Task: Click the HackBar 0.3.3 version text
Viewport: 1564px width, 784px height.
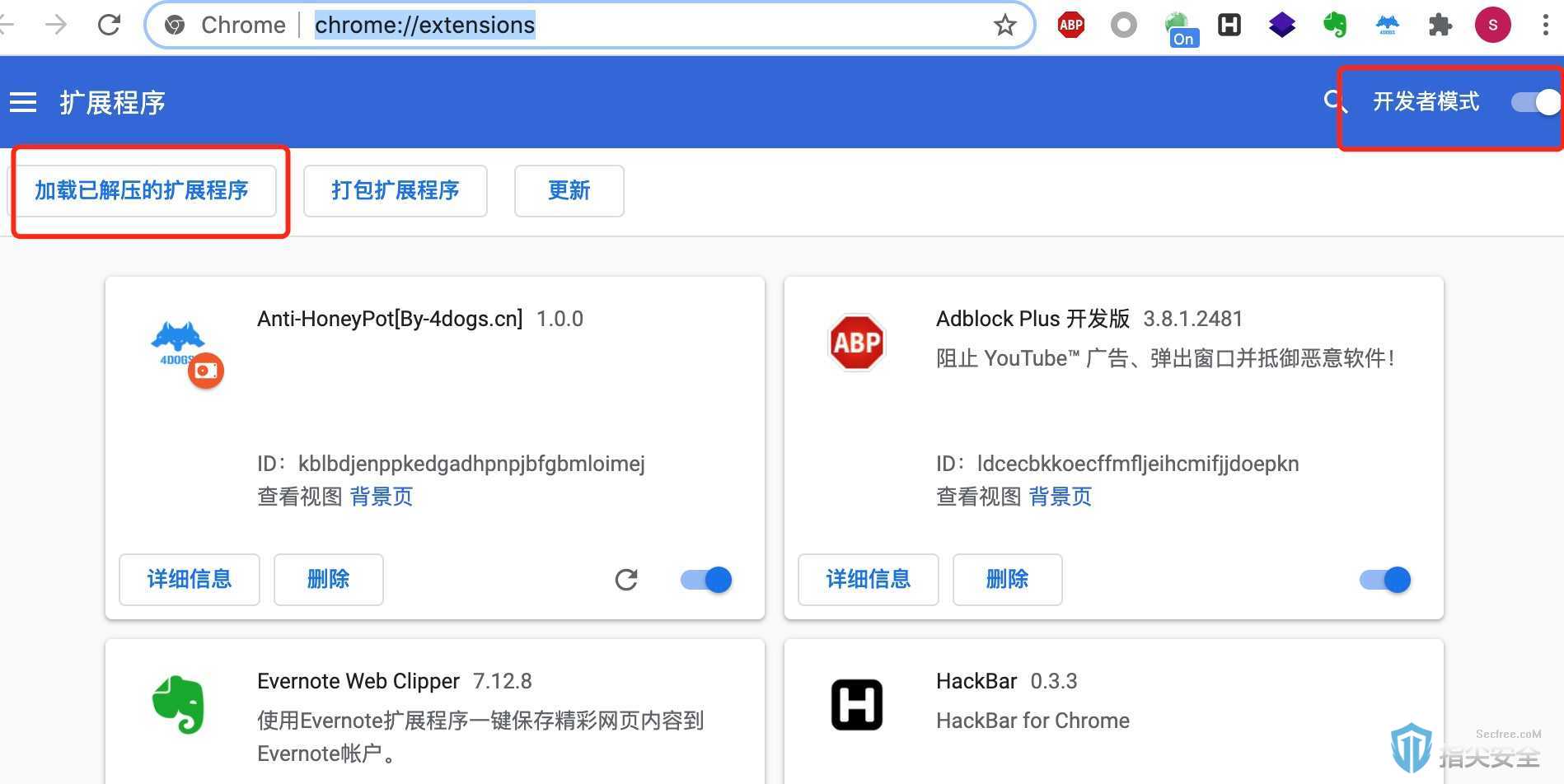Action: (1054, 681)
